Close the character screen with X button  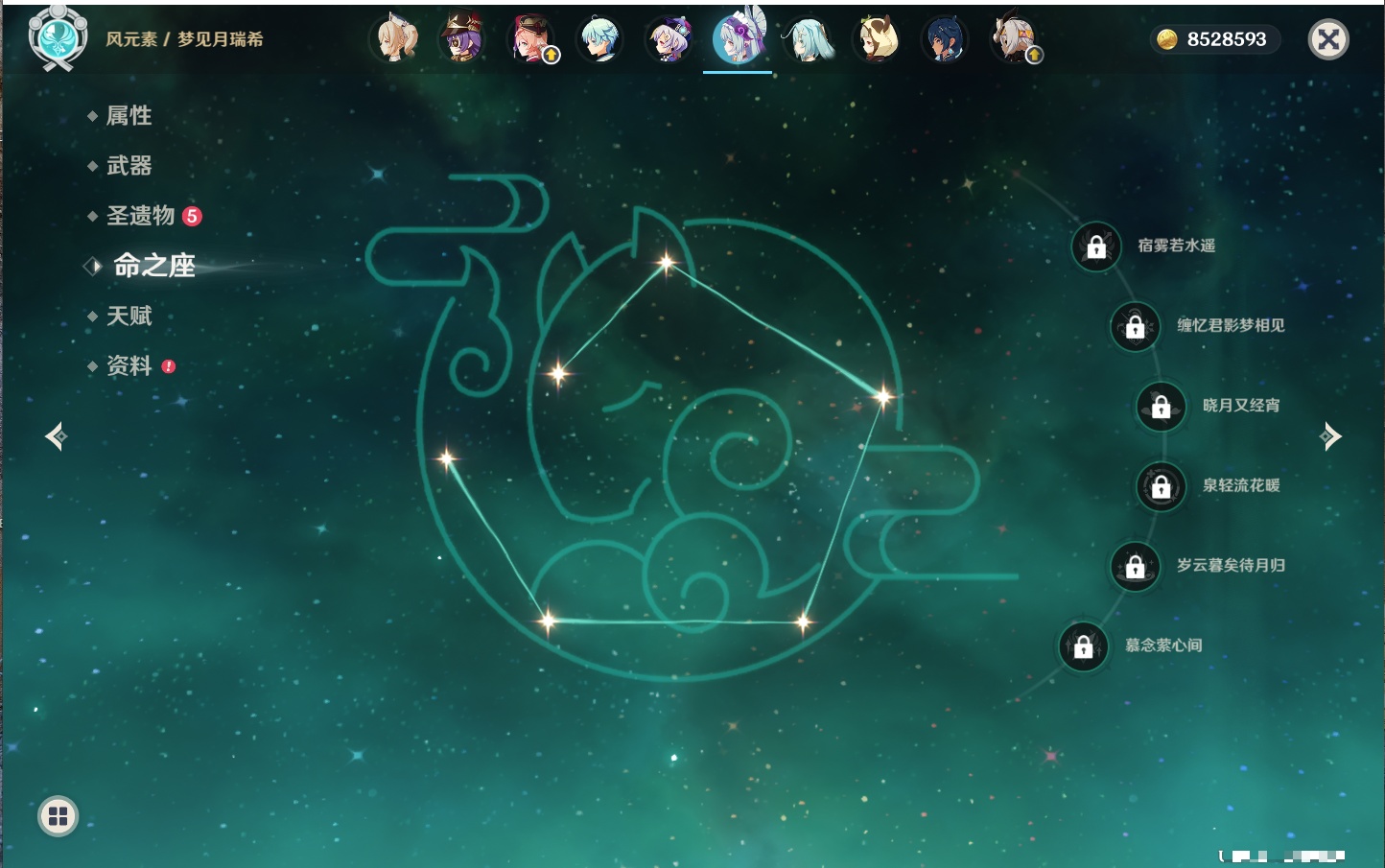[1328, 39]
